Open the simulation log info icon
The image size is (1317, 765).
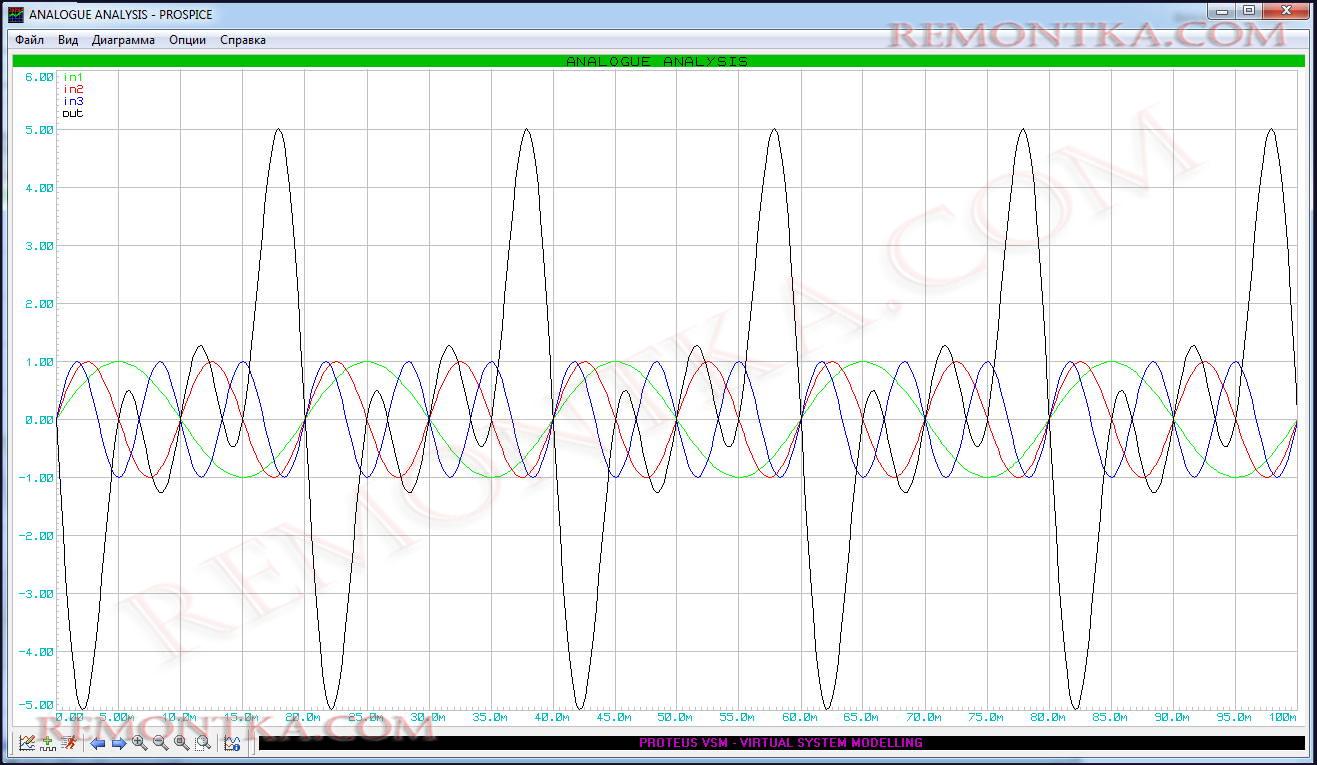232,743
